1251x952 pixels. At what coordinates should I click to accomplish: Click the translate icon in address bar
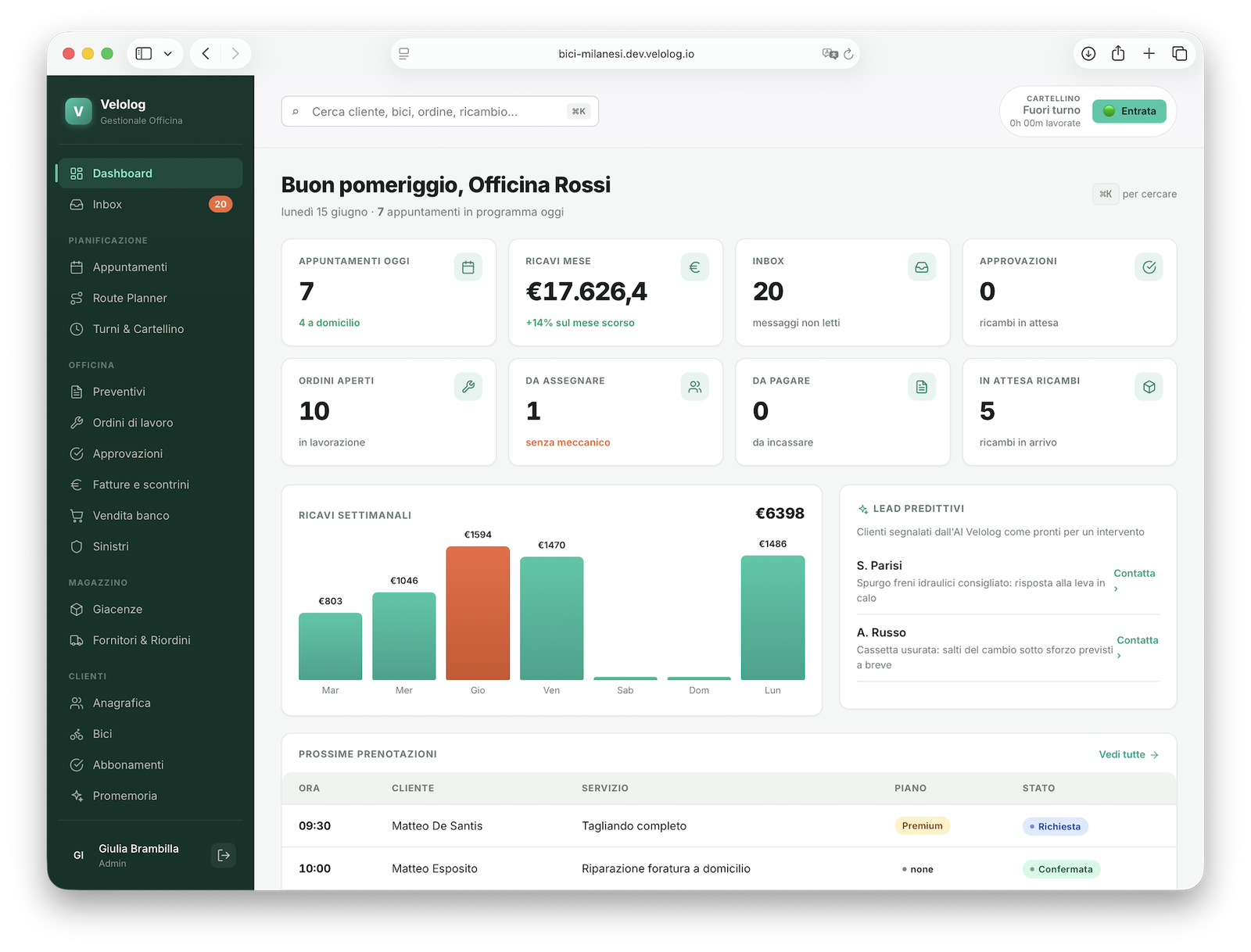[x=830, y=54]
